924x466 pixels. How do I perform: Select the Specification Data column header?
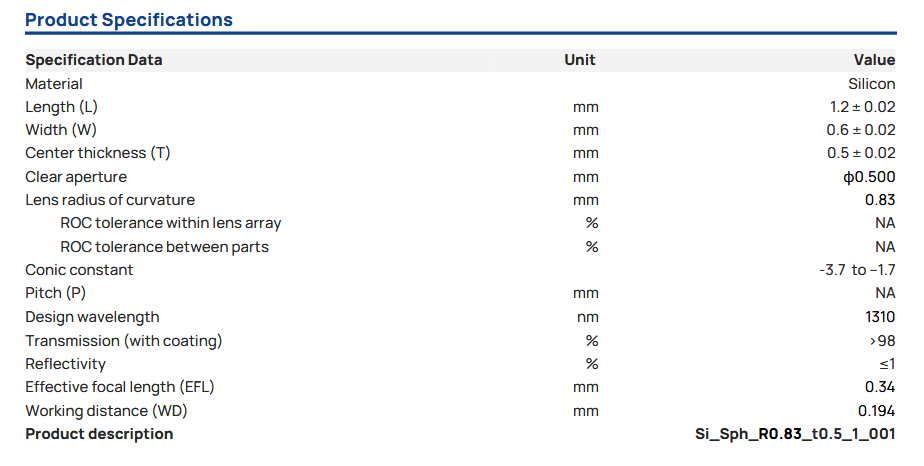click(x=94, y=60)
